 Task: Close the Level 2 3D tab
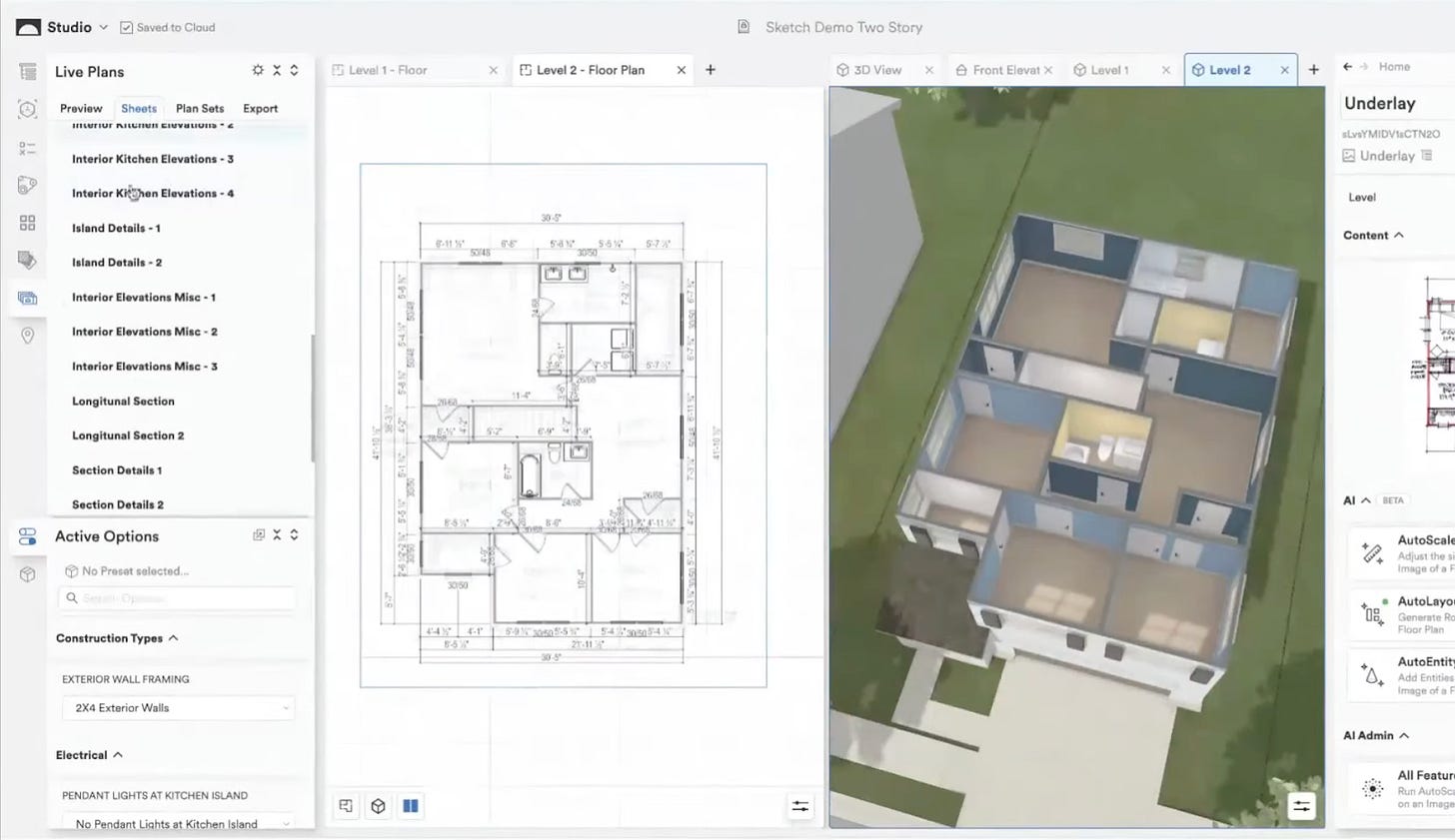(1284, 70)
